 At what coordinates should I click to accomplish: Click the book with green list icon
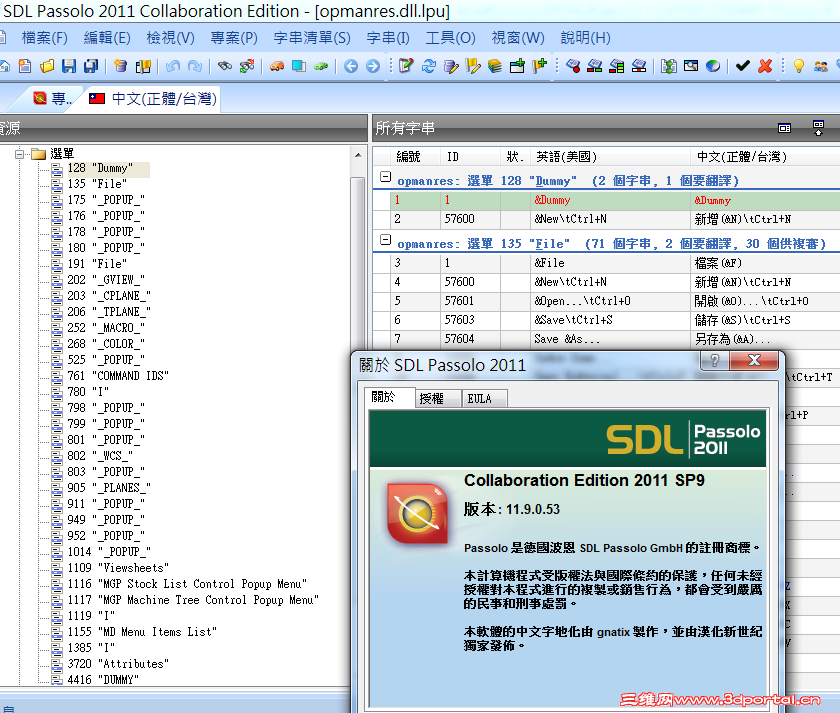(617, 66)
